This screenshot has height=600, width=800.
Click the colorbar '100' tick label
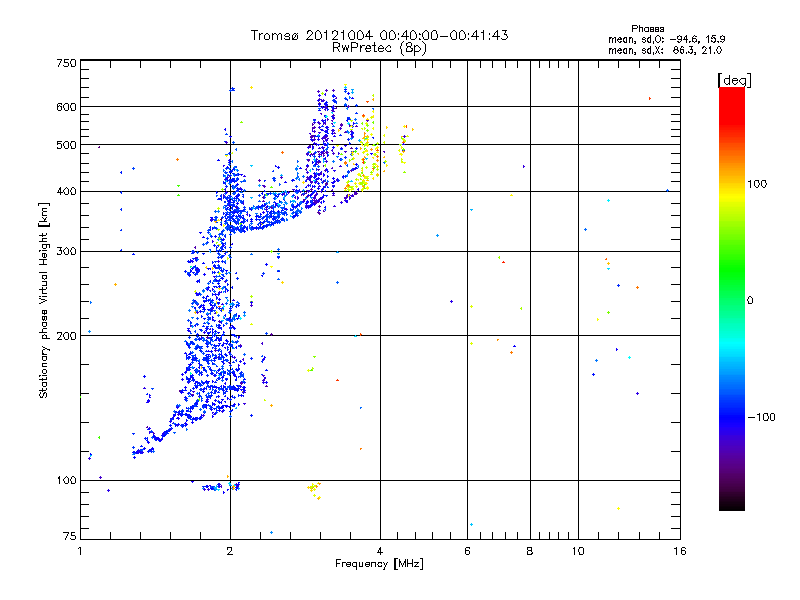[x=757, y=184]
